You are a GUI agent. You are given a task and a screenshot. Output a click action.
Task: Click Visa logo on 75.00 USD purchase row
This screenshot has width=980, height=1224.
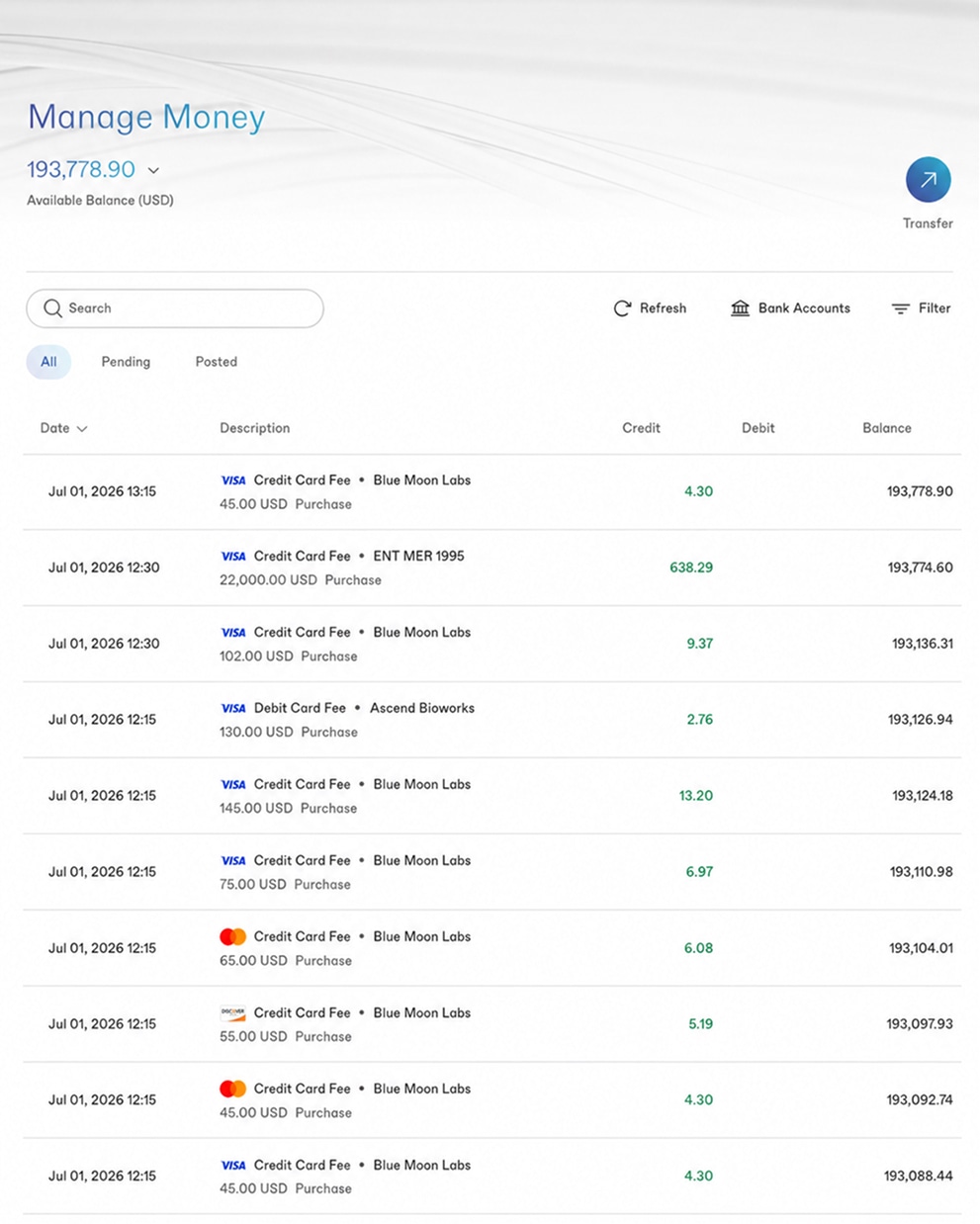pyautogui.click(x=233, y=861)
